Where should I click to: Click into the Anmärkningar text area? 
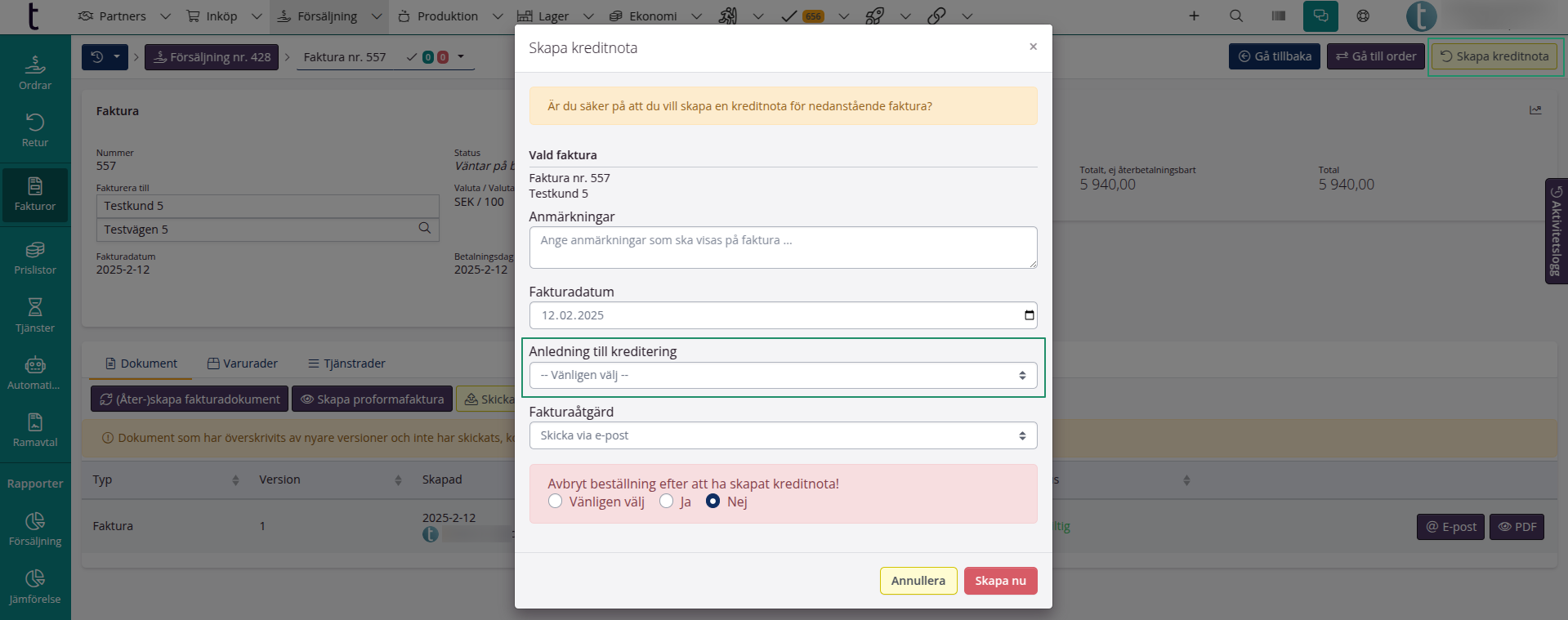[x=783, y=248]
